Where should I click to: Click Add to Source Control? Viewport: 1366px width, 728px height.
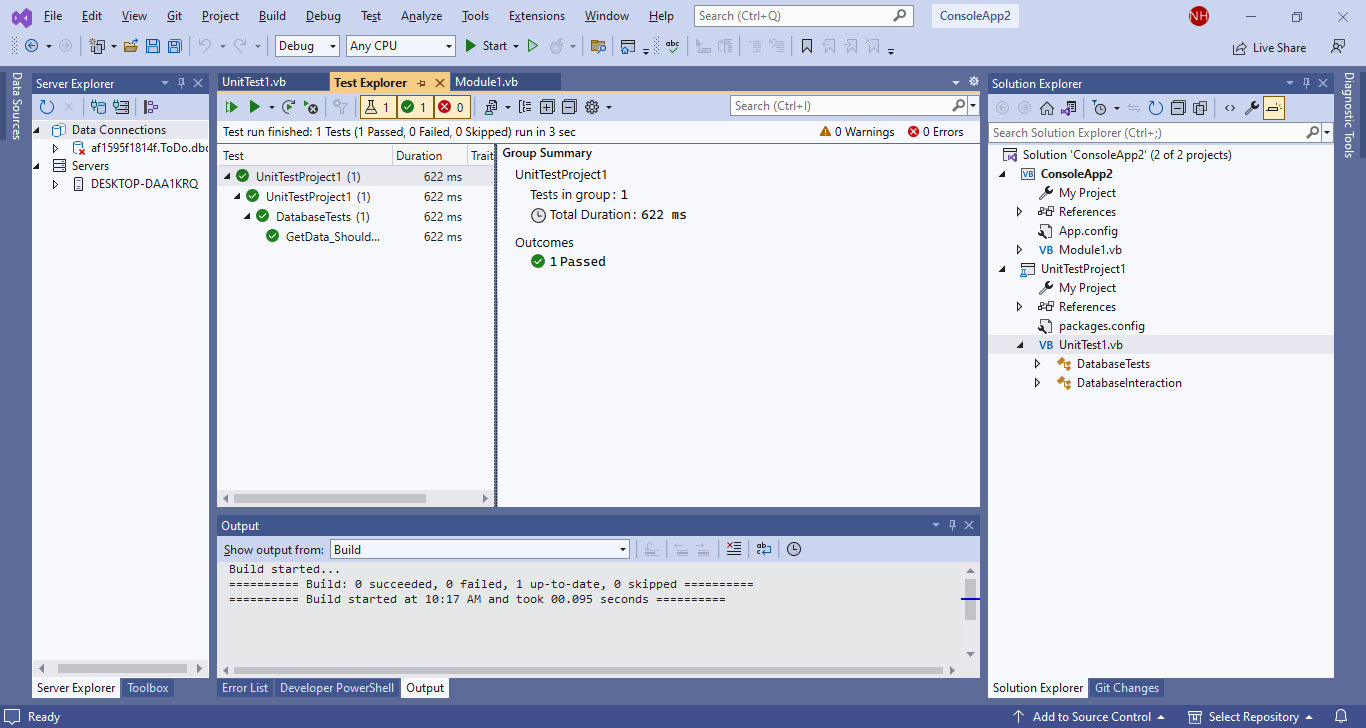click(1091, 717)
